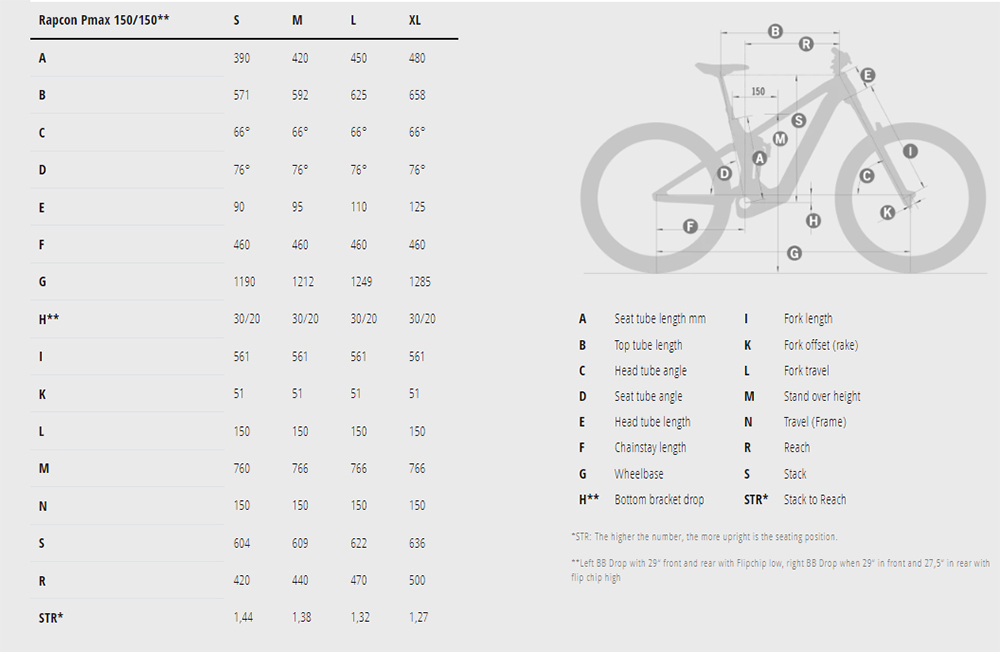The image size is (1000, 652).
Task: Click the H** row label in the table
Action: click(51, 319)
